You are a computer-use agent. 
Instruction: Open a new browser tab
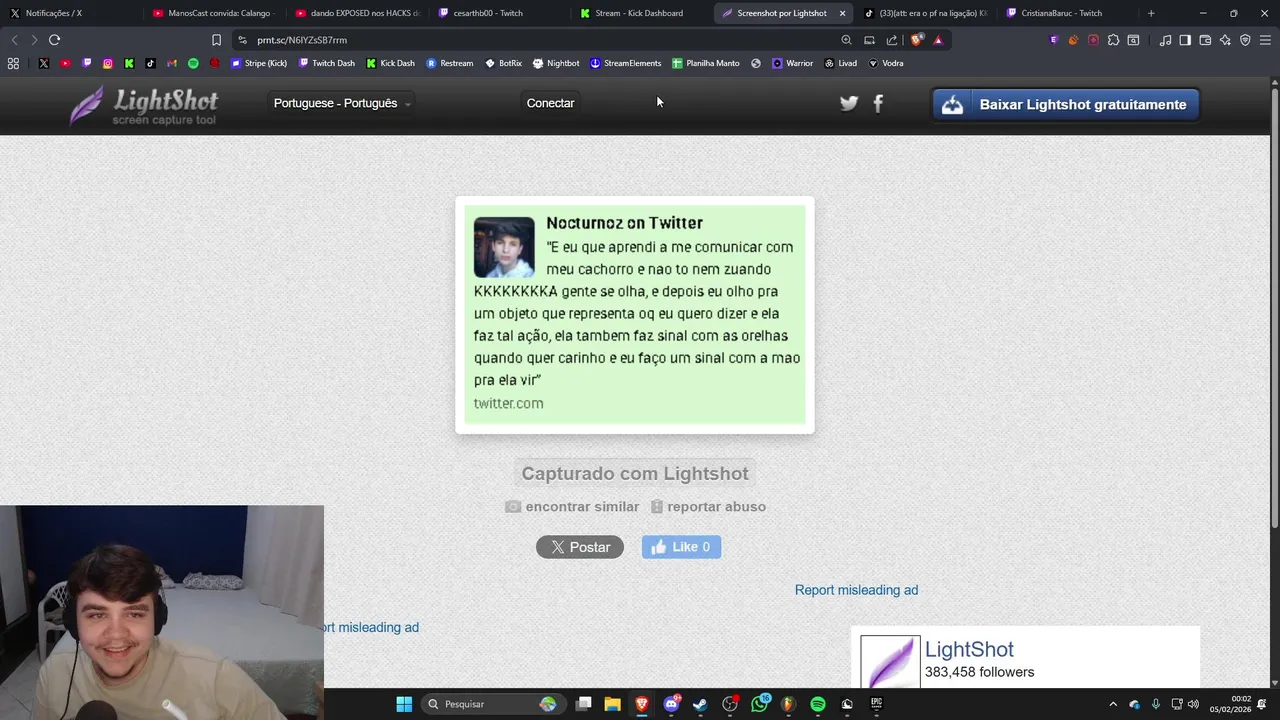pos(1151,13)
